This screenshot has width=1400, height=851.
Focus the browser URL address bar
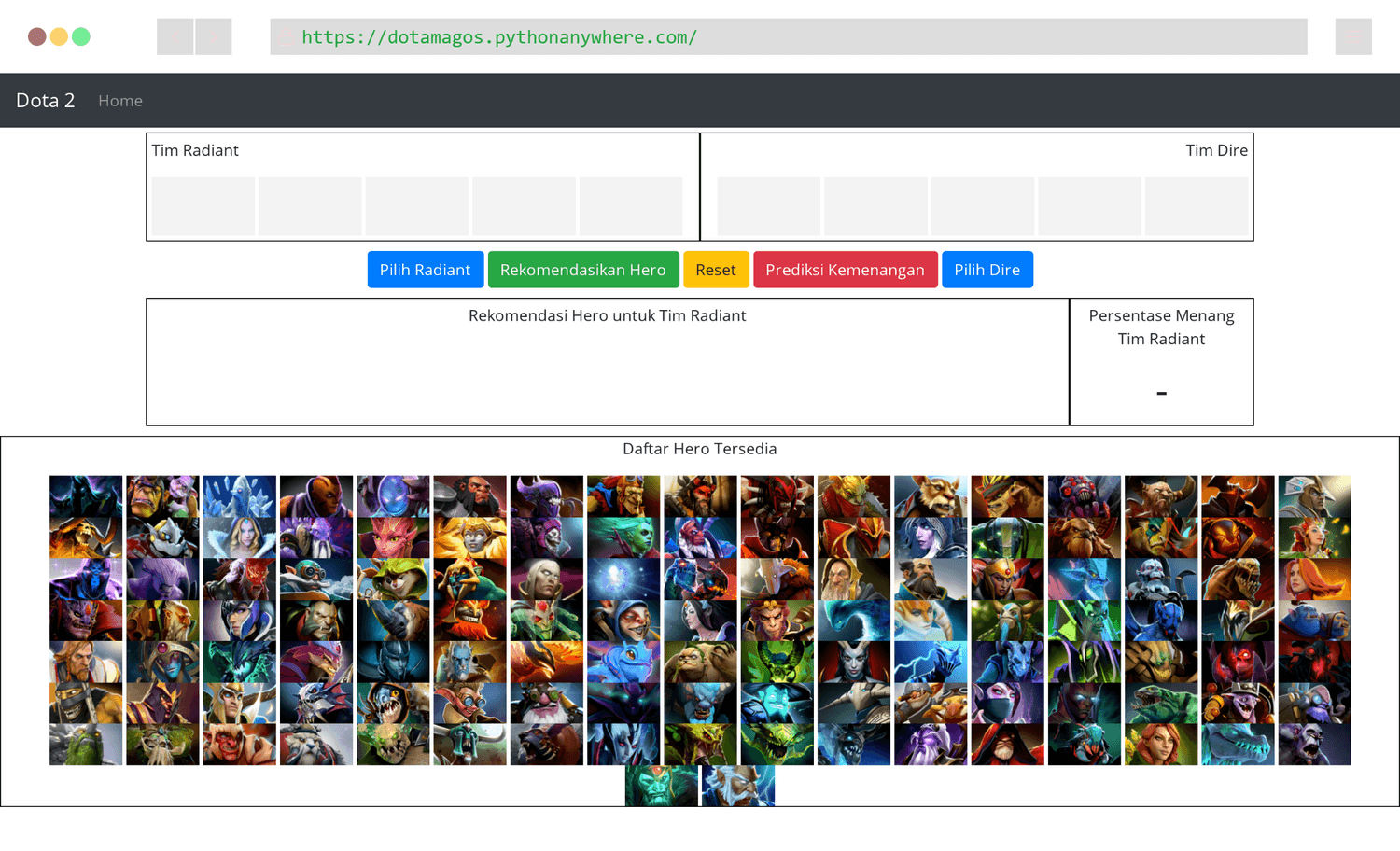tap(789, 37)
